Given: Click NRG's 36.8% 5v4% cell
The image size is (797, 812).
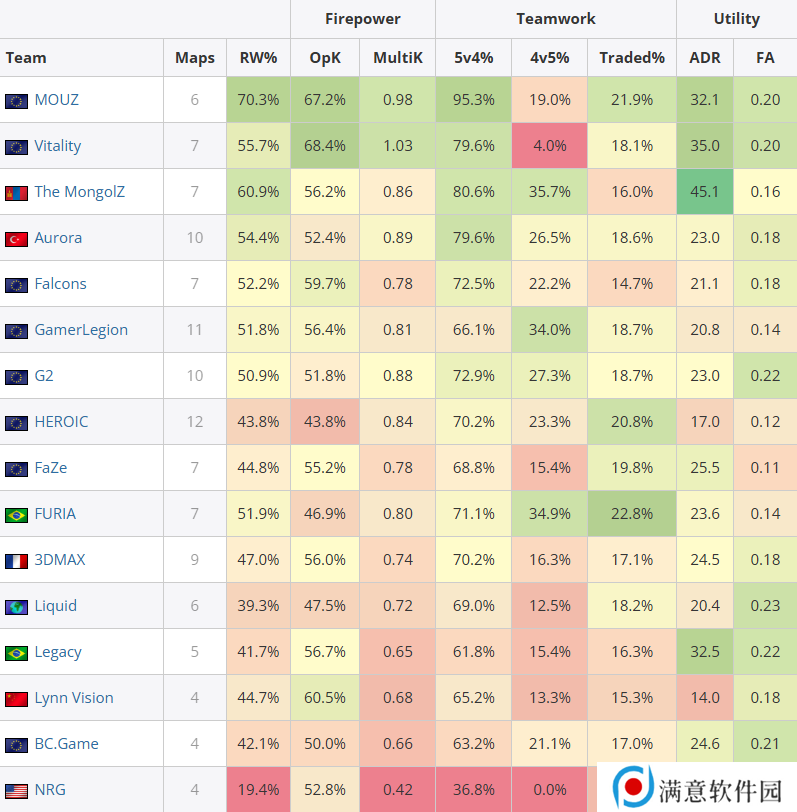Looking at the screenshot, I should (x=473, y=790).
